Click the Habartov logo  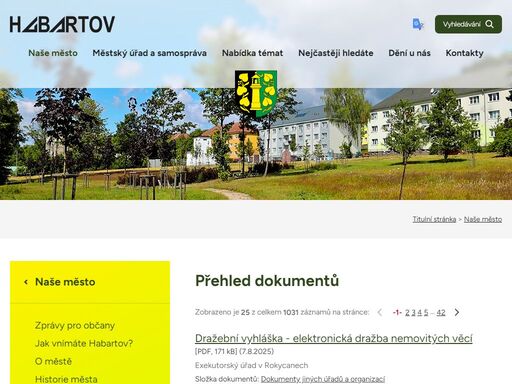(x=62, y=24)
